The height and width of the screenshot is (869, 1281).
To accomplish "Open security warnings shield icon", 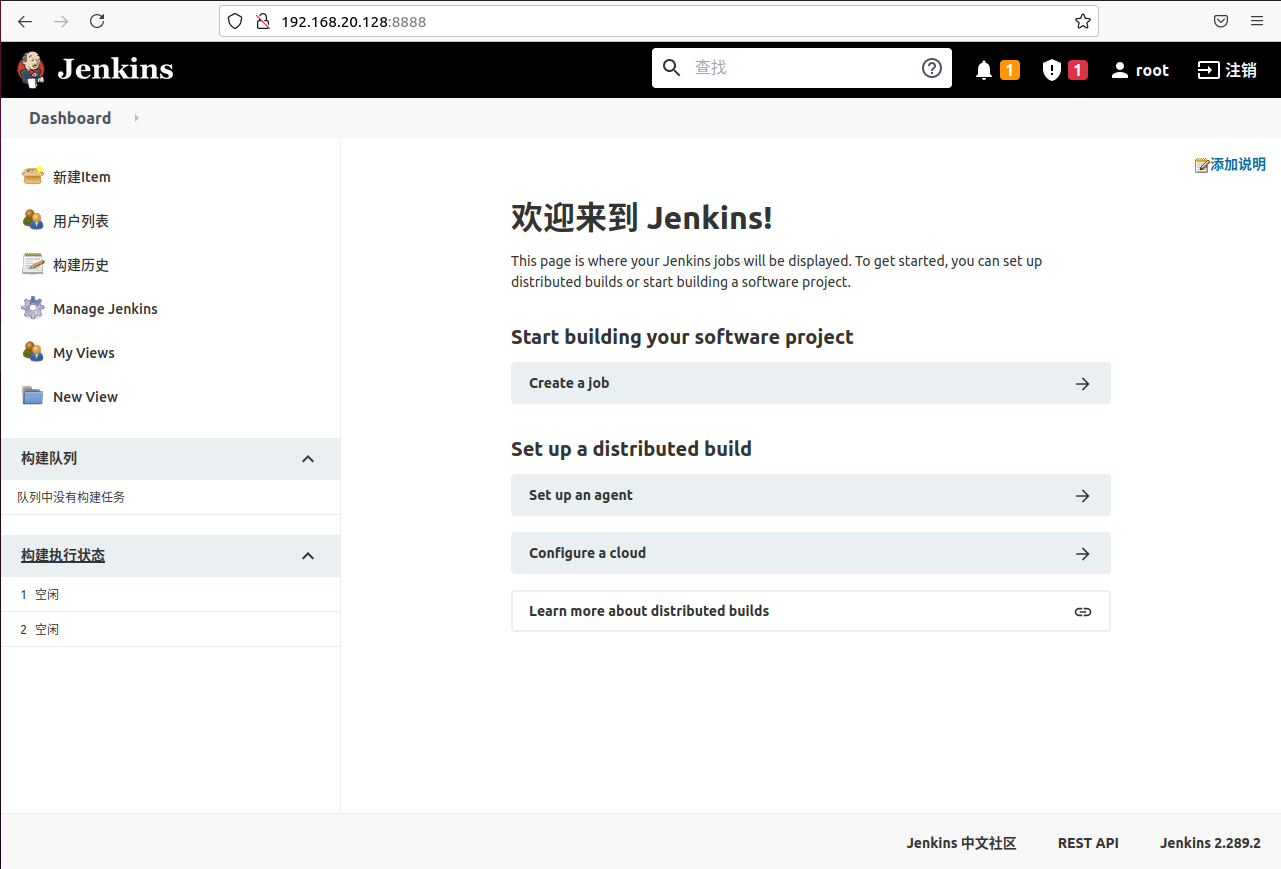I will (1051, 70).
